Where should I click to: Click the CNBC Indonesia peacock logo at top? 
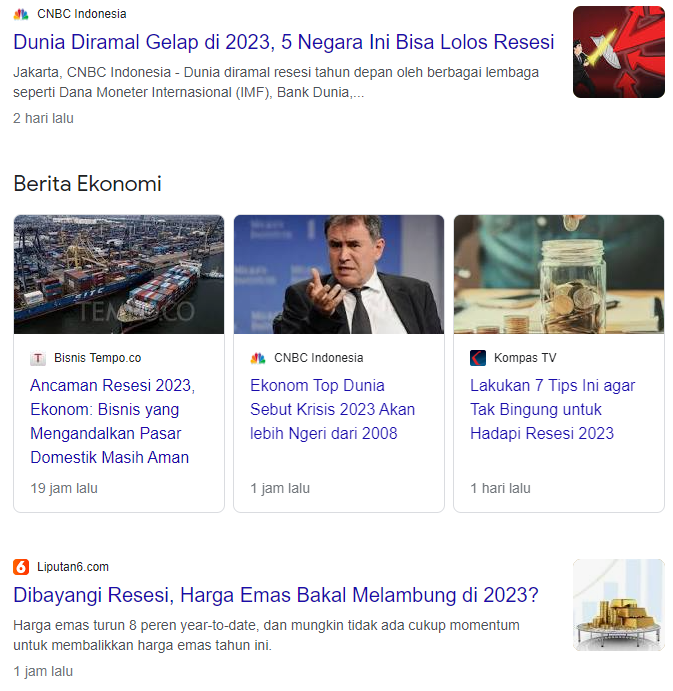point(21,14)
